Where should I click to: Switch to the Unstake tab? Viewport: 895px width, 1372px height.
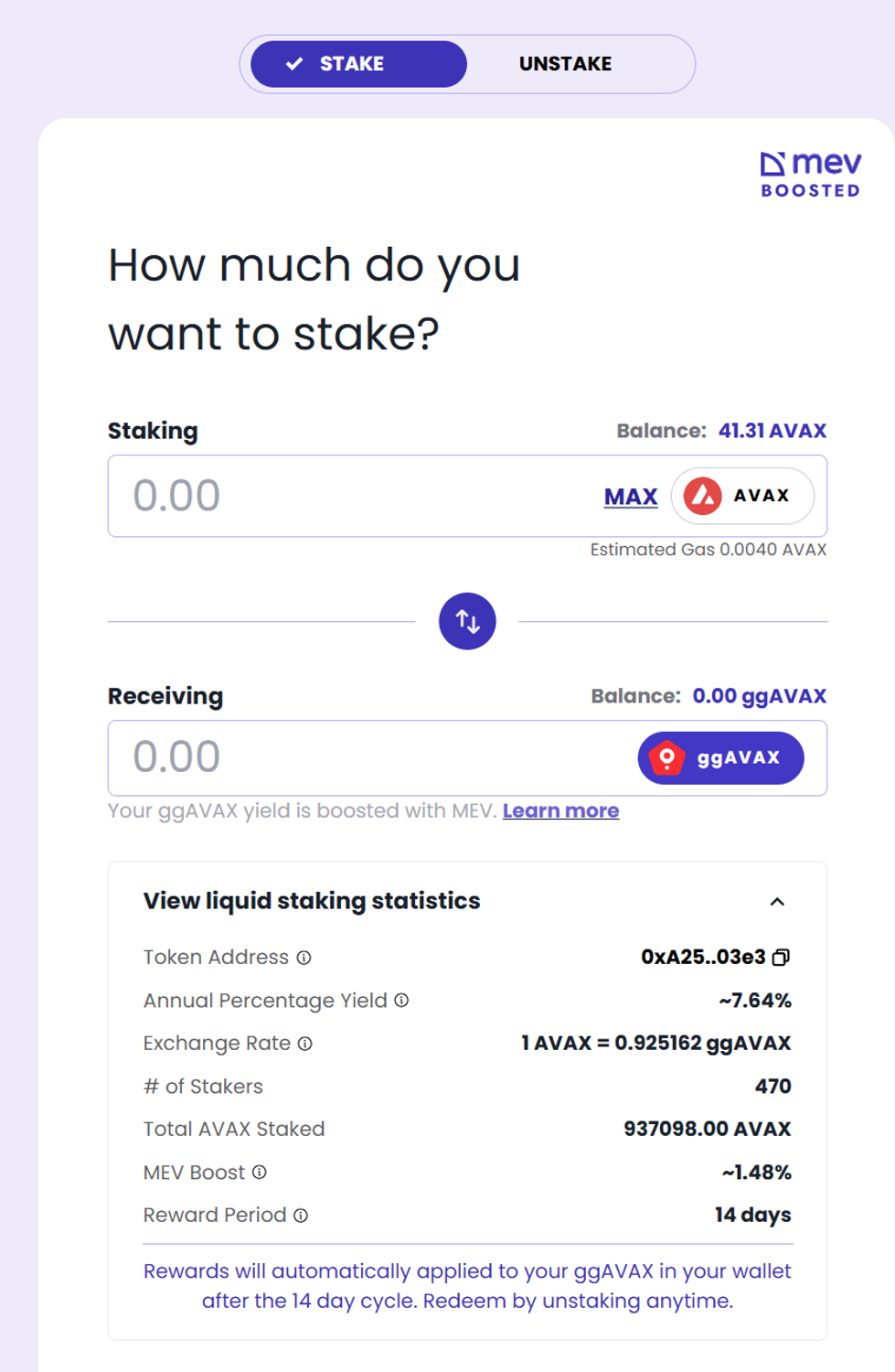(x=565, y=64)
